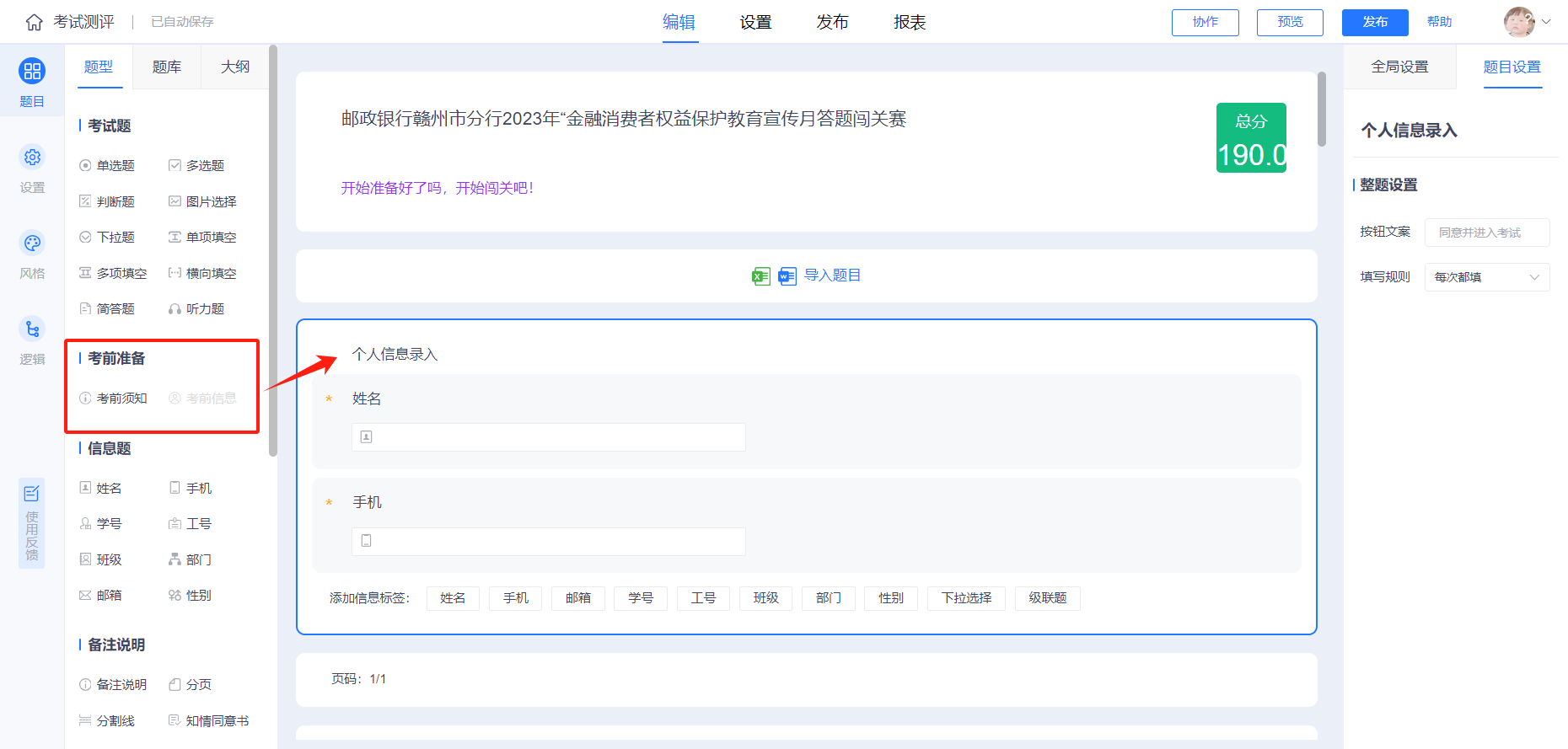This screenshot has width=1568, height=749.
Task: Add the 班级 info field from the sidebar
Action: tap(100, 559)
